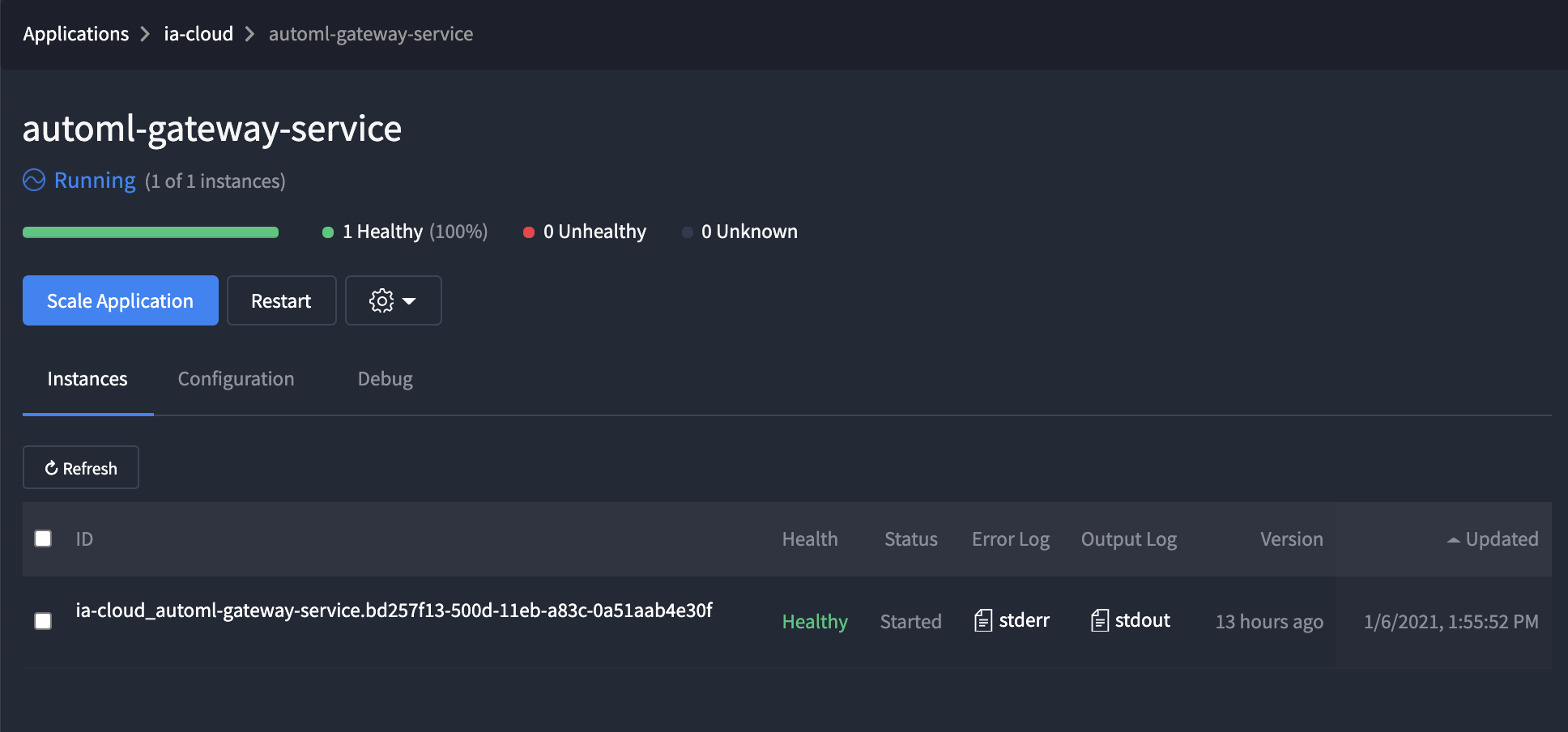This screenshot has width=1568, height=732.
Task: Sort by the Health column header
Action: (x=810, y=539)
